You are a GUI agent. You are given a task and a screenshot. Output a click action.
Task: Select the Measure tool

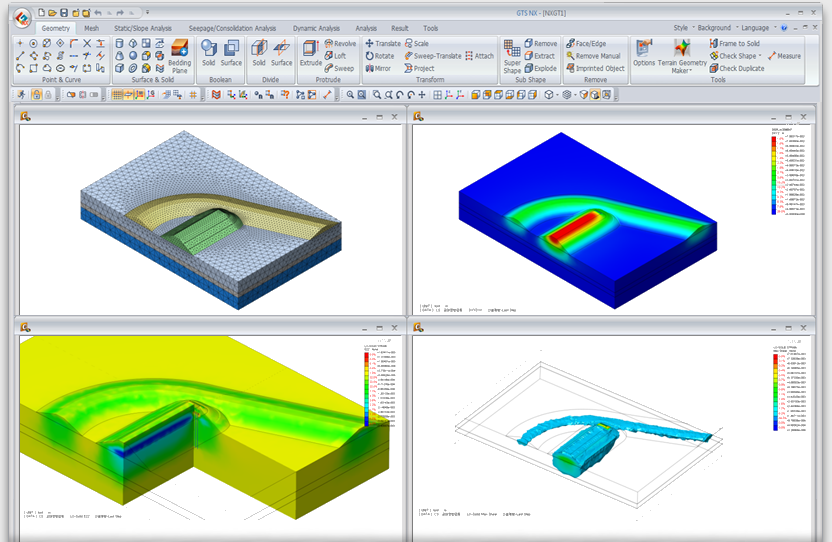(x=784, y=57)
